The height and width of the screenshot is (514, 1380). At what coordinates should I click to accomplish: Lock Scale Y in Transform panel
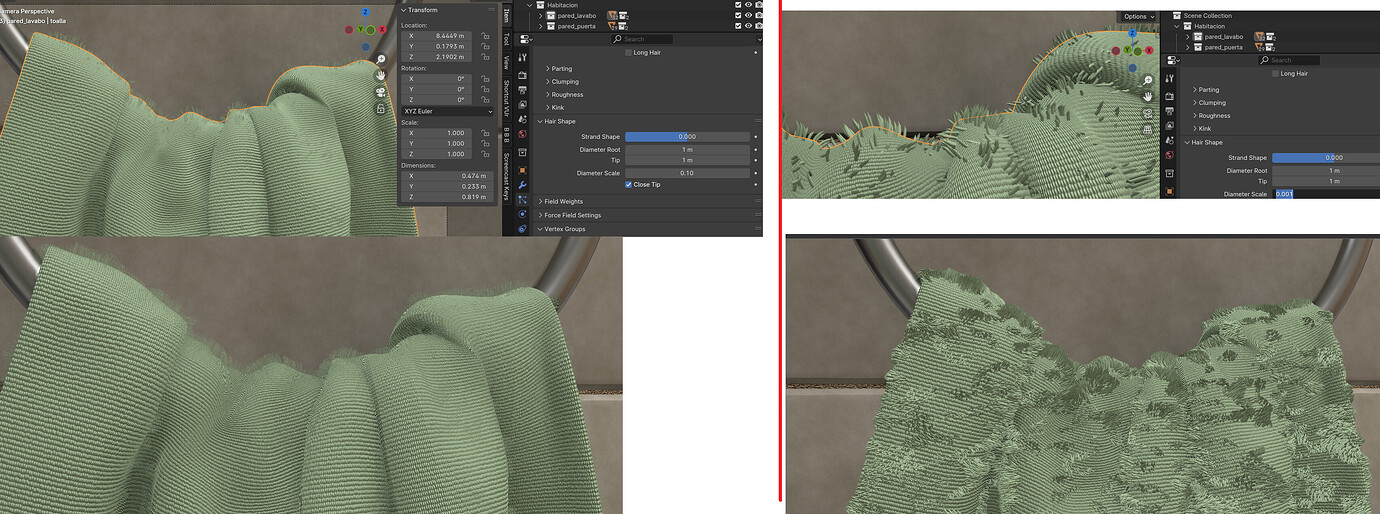point(484,143)
